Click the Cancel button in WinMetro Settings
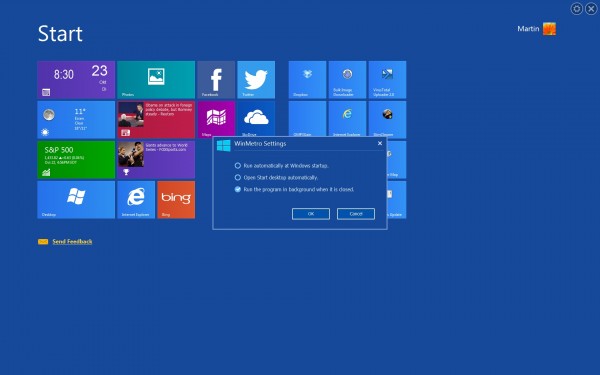Screen dimensions: 600x375 coord(356,214)
